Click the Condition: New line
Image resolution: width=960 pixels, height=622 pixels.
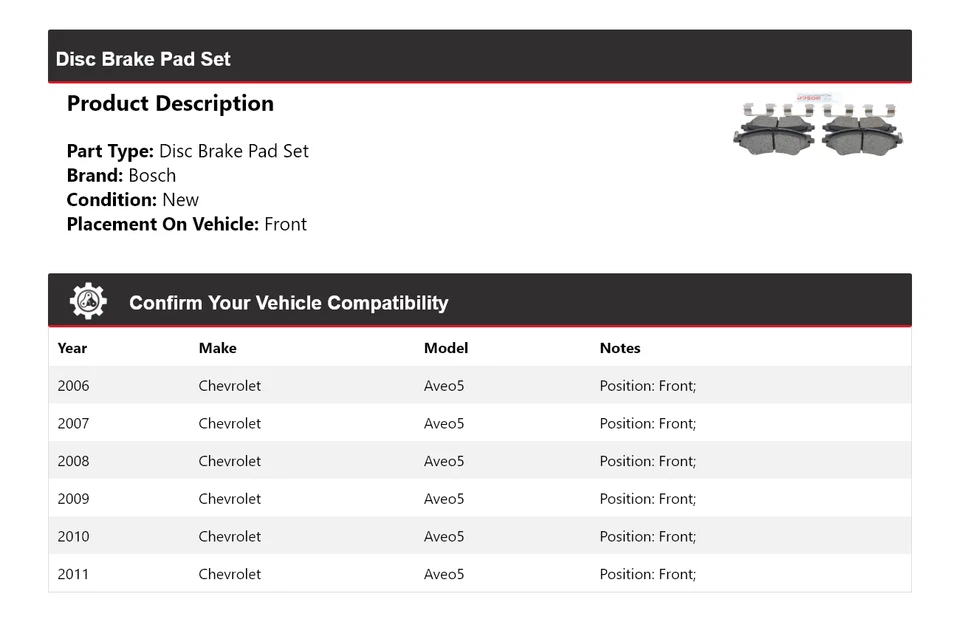pyautogui.click(x=133, y=199)
